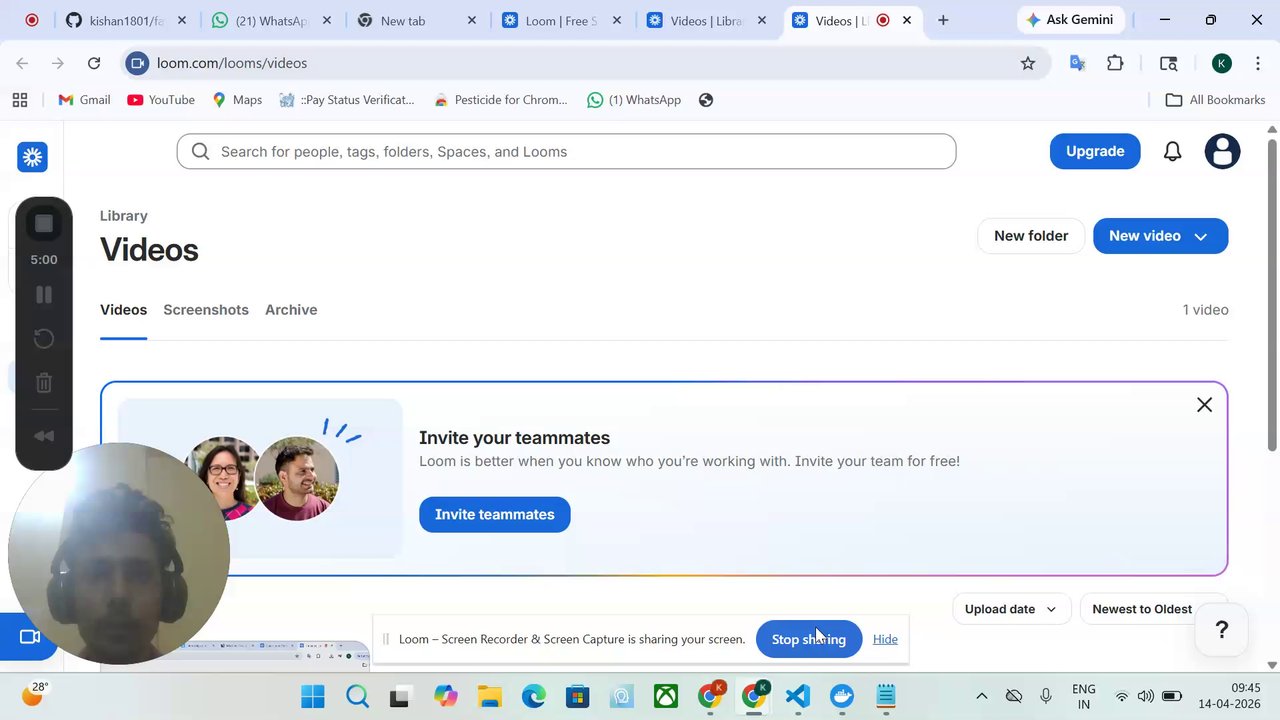Select the Screenshots tab
Image resolution: width=1280 pixels, height=720 pixels.
click(206, 310)
